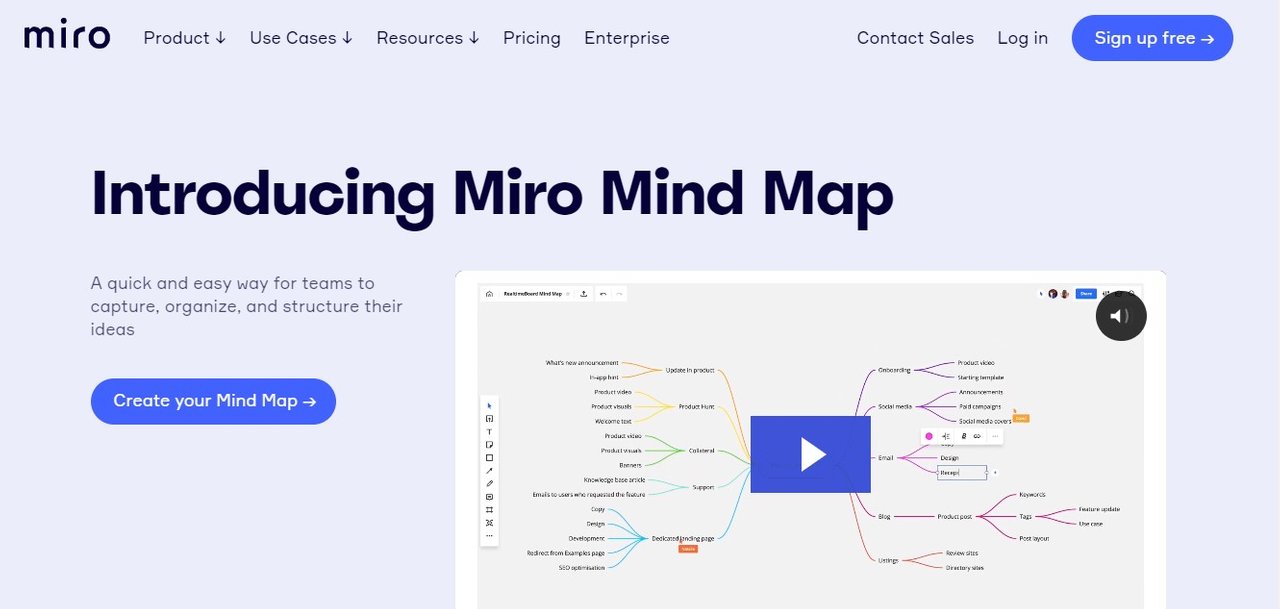Click the What's new announcement node

click(x=582, y=363)
